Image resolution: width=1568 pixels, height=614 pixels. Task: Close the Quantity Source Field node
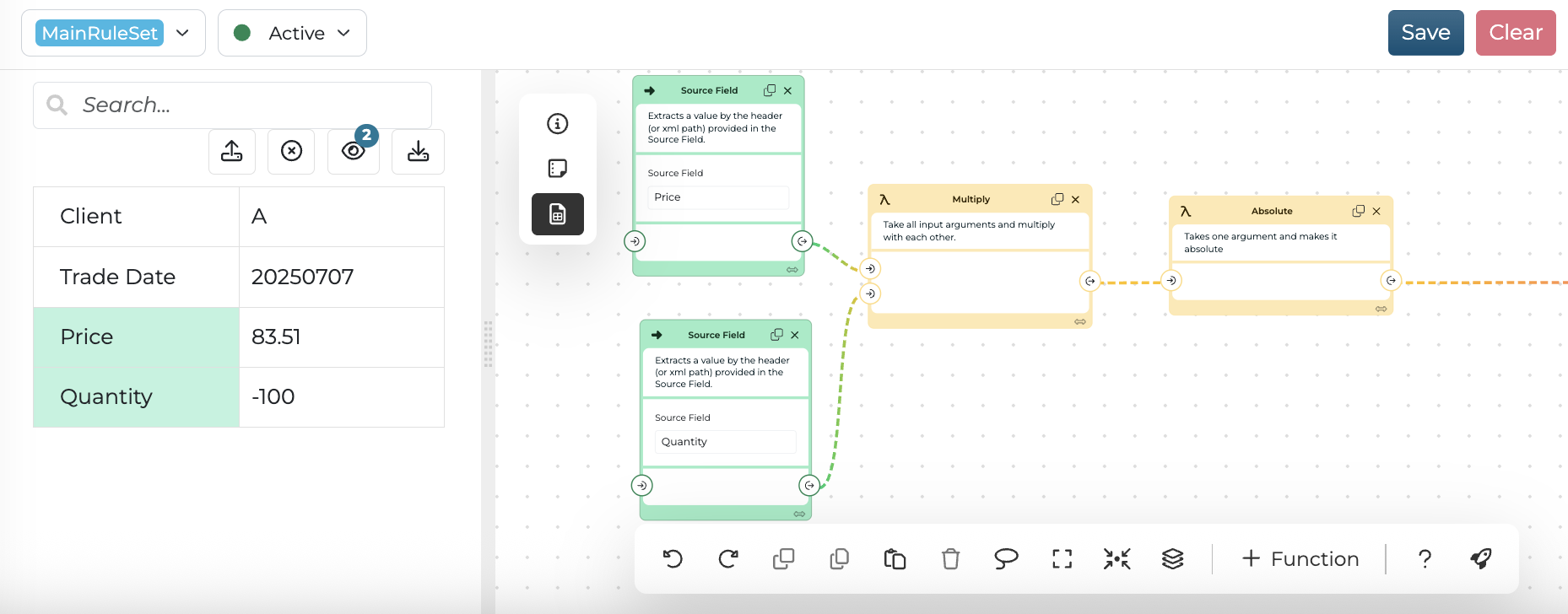[795, 336]
